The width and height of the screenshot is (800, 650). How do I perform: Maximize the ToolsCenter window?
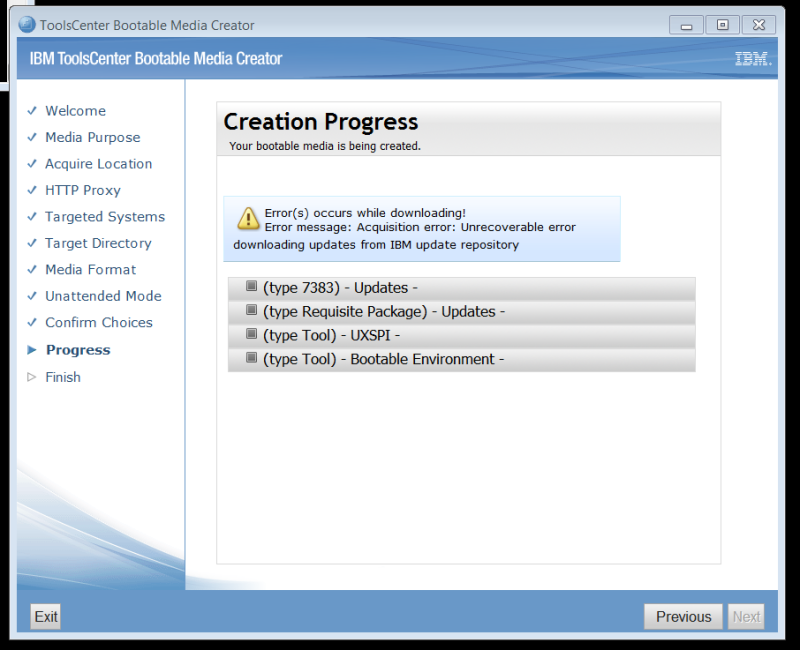[x=722, y=25]
